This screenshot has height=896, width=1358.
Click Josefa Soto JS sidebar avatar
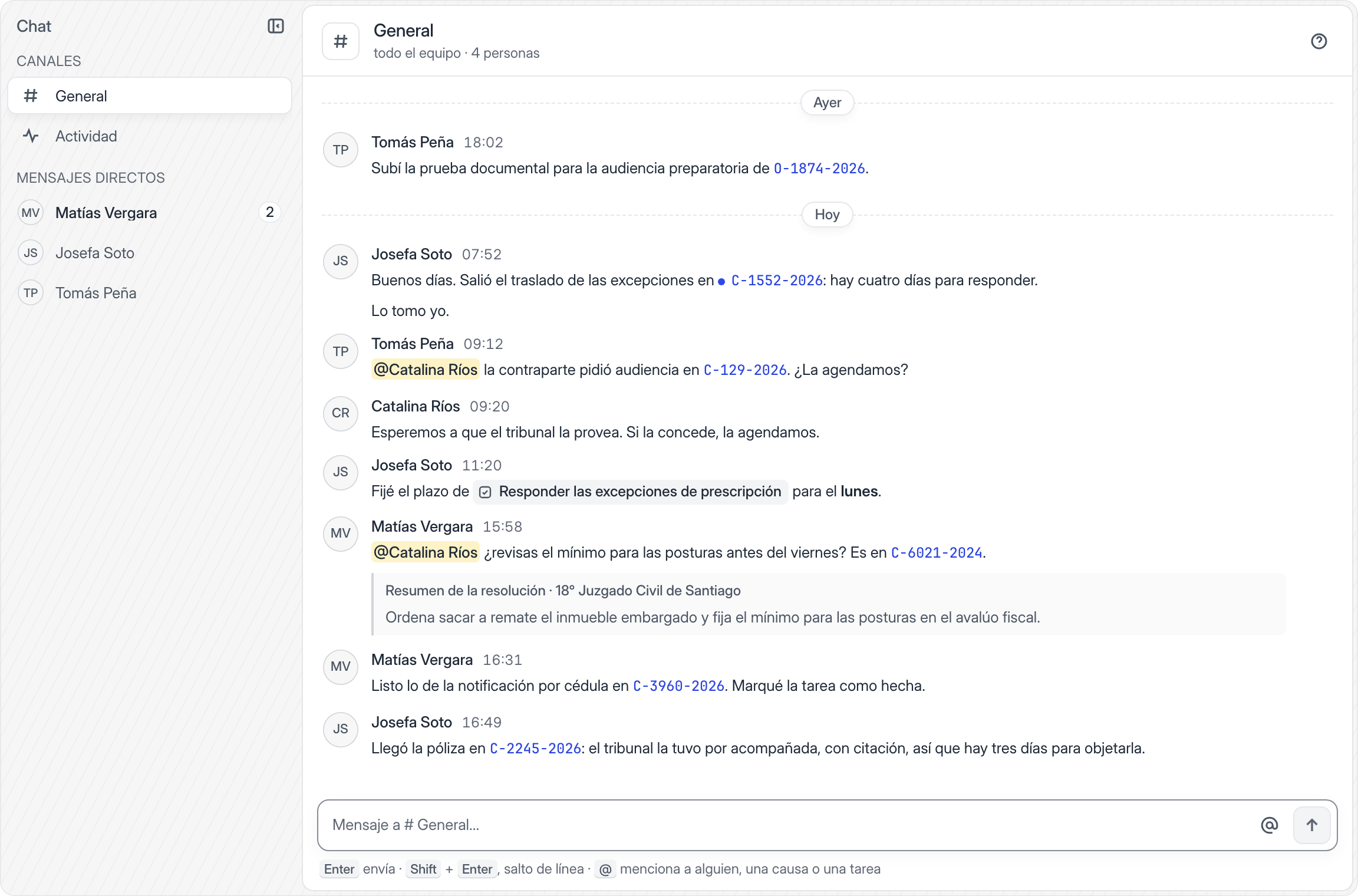pyautogui.click(x=31, y=253)
